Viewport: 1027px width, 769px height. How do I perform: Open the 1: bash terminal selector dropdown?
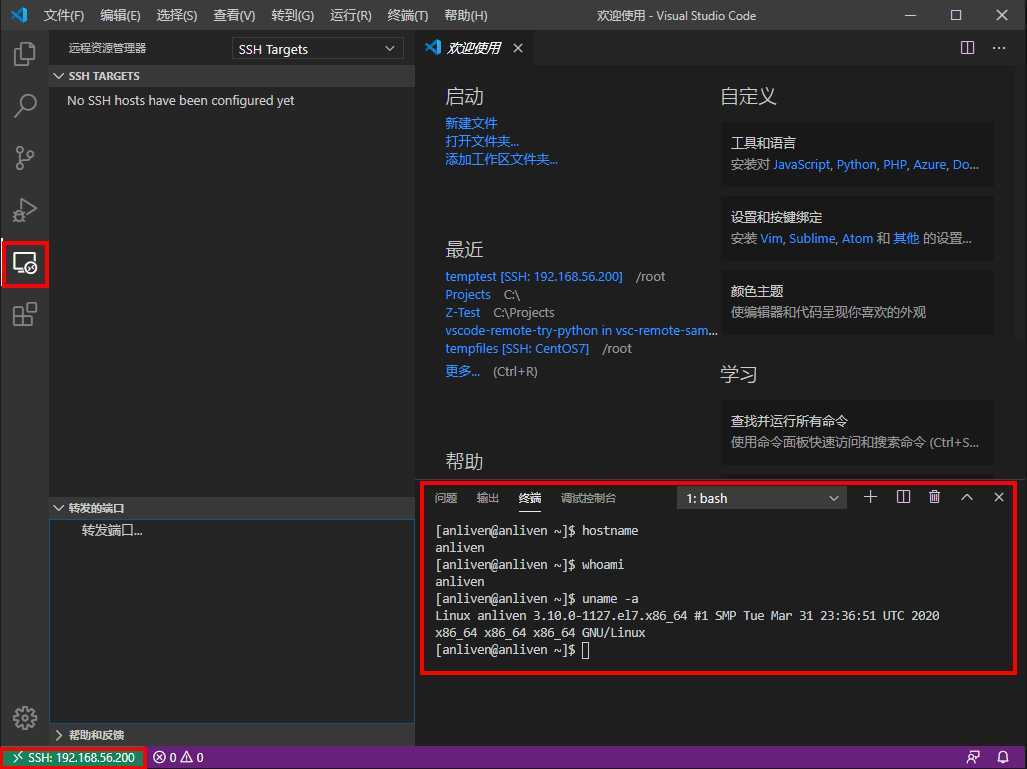pyautogui.click(x=762, y=498)
